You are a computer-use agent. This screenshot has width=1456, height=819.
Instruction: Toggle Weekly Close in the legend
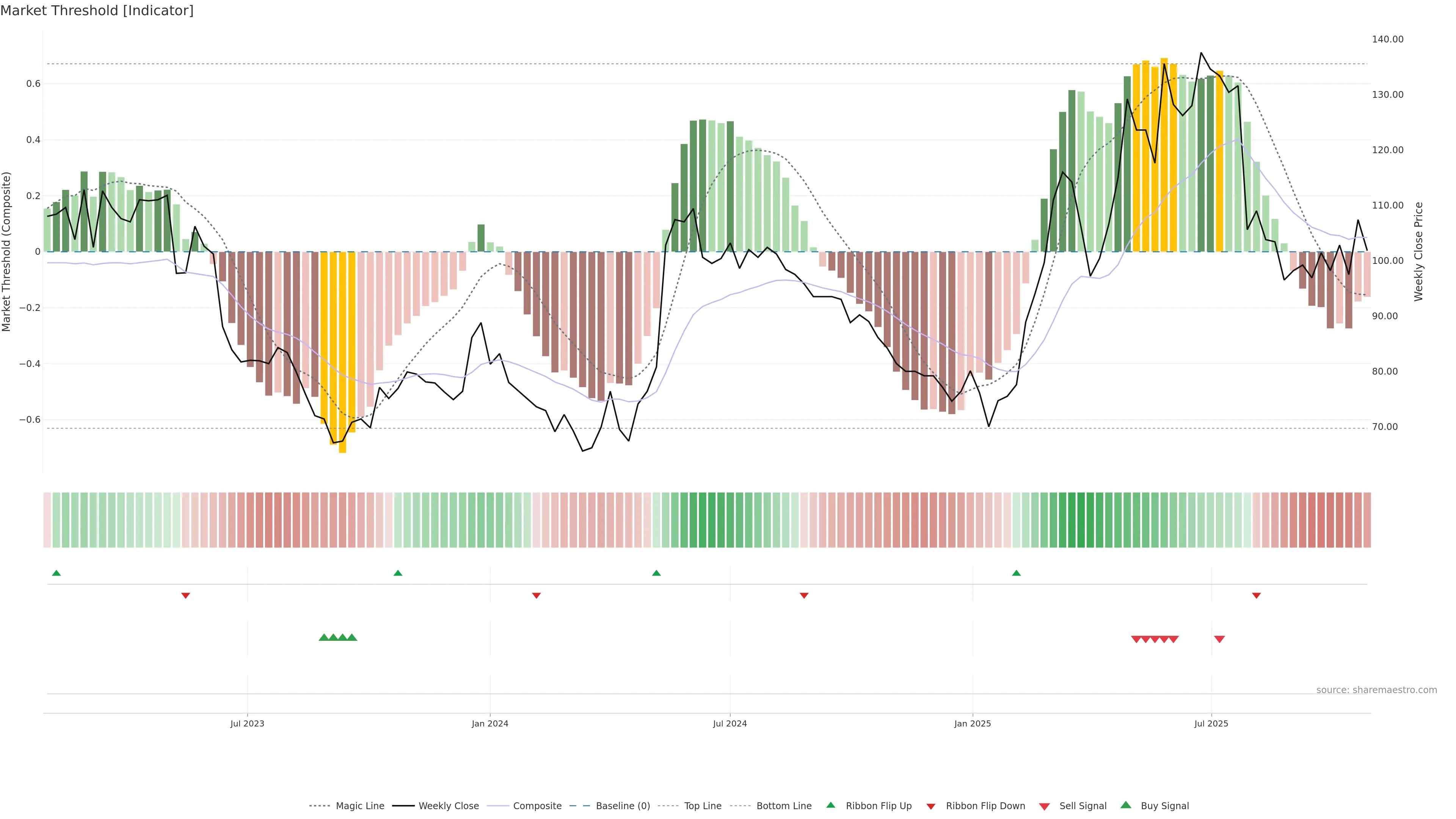(x=448, y=806)
